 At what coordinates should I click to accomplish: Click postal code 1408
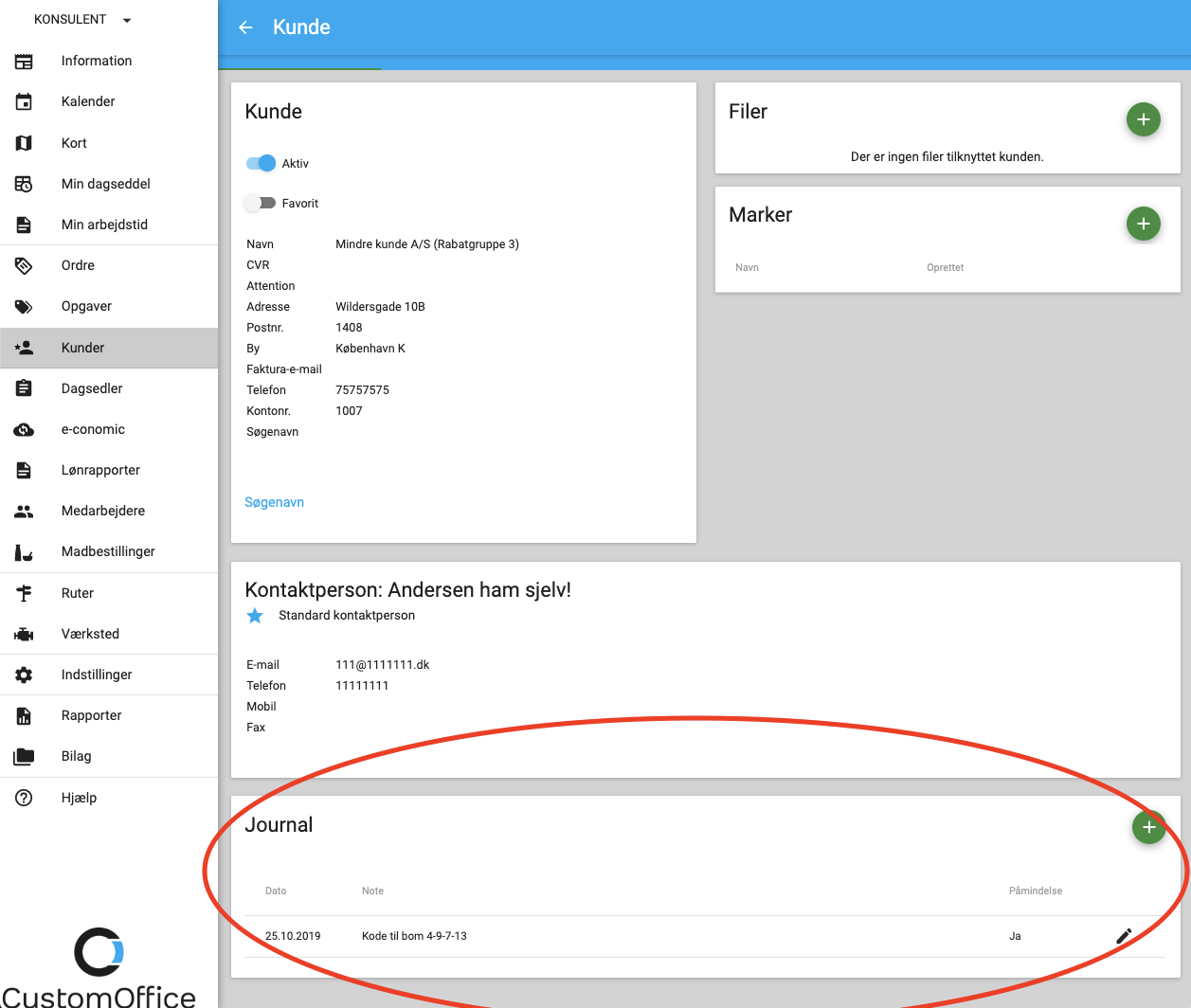(x=349, y=328)
